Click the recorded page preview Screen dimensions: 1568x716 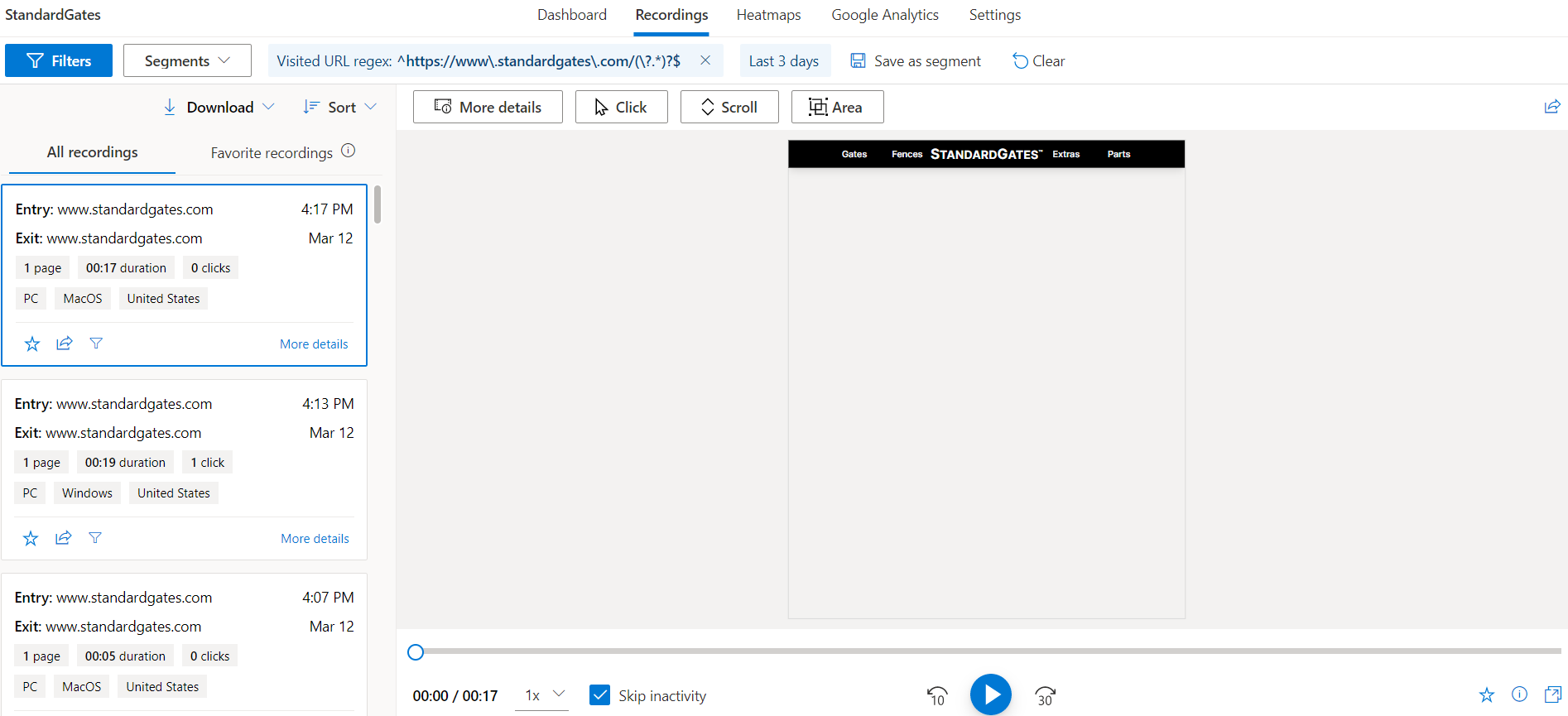click(x=987, y=379)
